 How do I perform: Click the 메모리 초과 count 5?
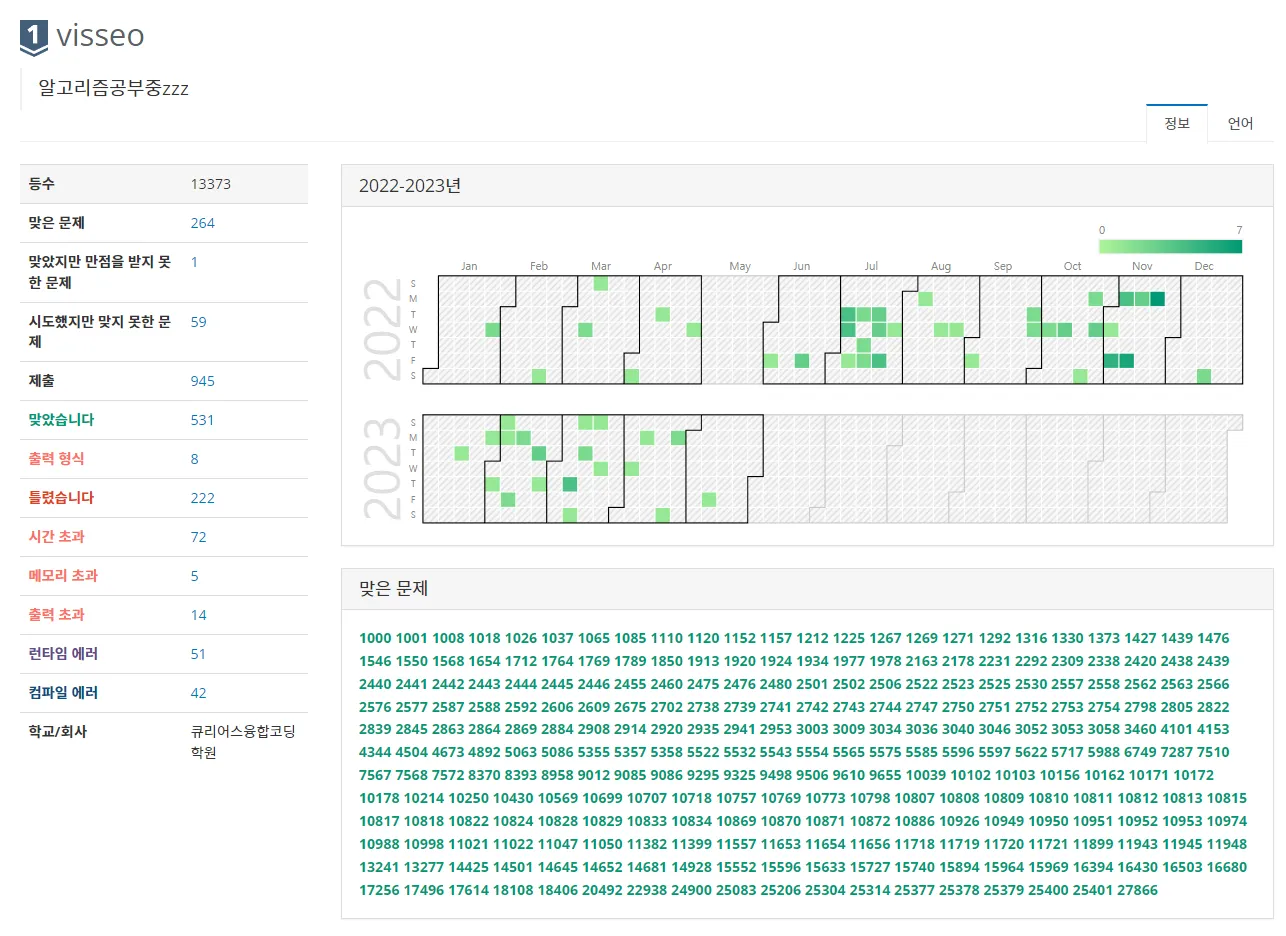(194, 576)
